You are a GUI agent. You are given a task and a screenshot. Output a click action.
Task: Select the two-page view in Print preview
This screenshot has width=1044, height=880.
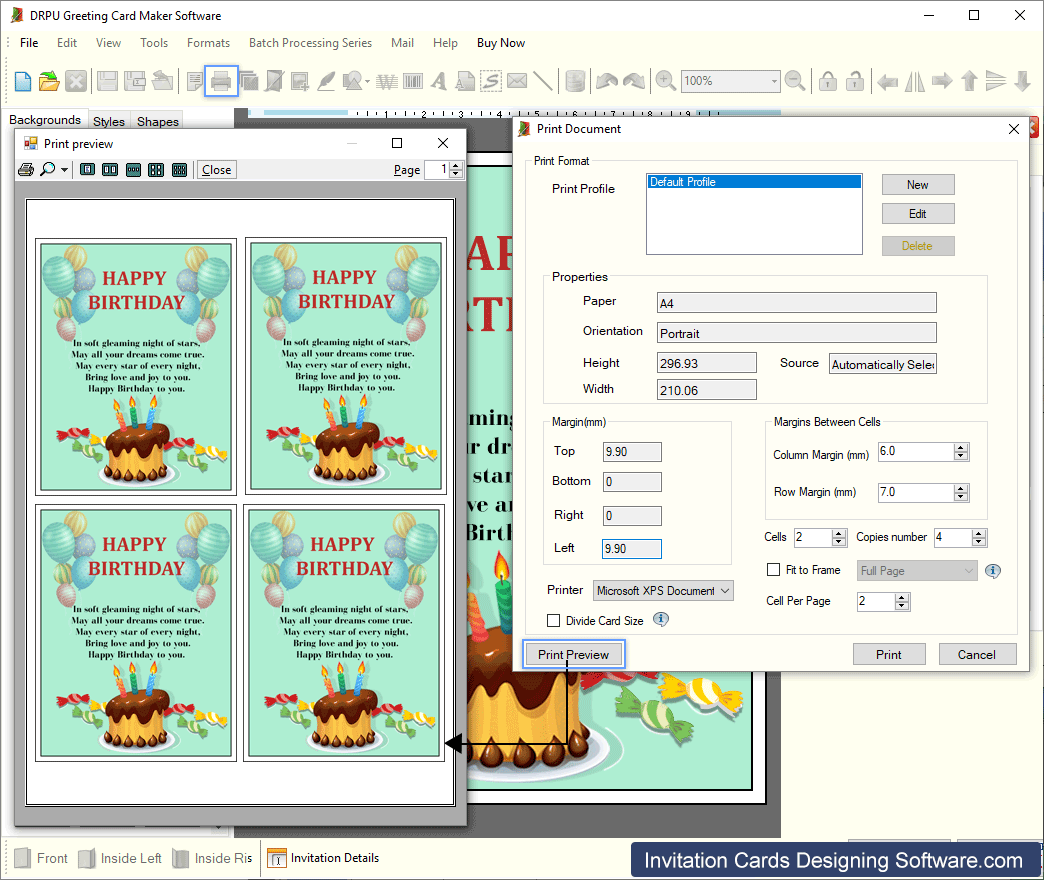pyautogui.click(x=110, y=169)
